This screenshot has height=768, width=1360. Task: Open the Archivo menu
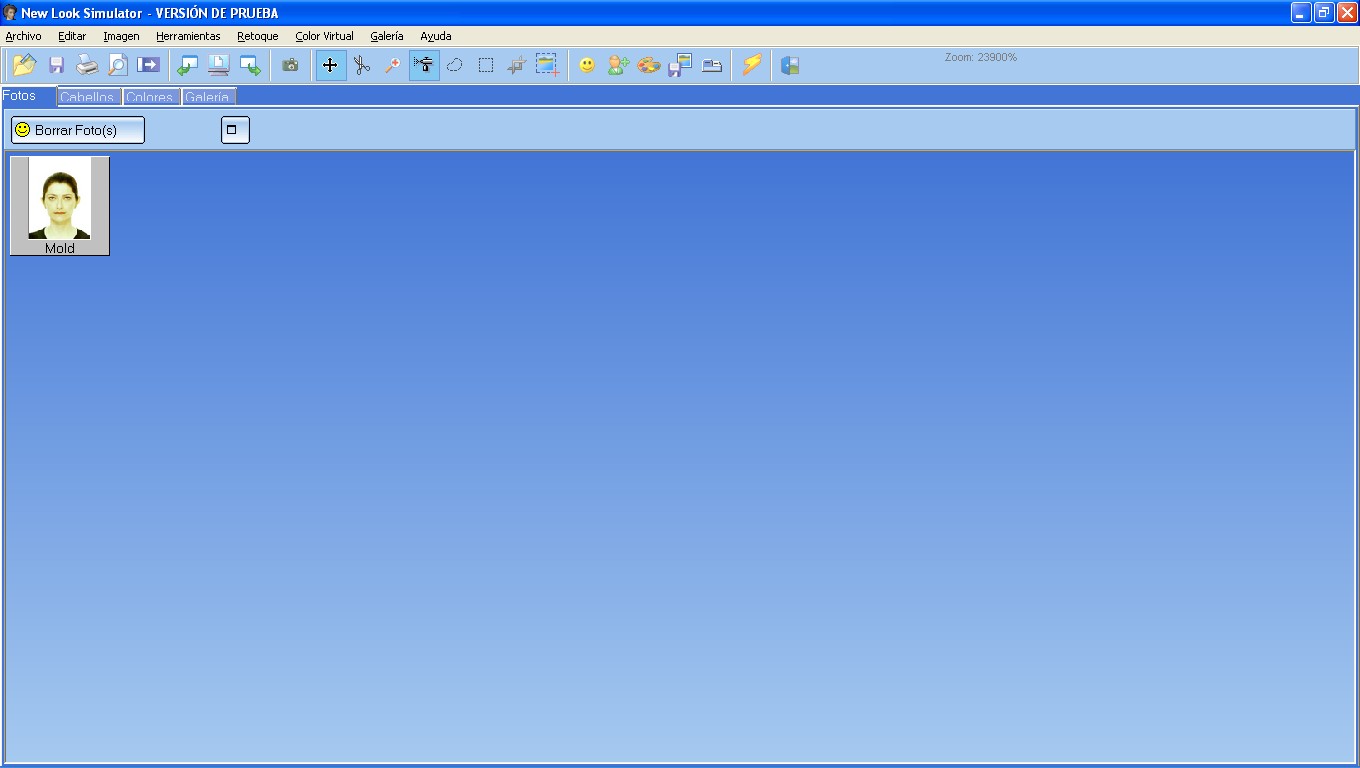[x=24, y=36]
